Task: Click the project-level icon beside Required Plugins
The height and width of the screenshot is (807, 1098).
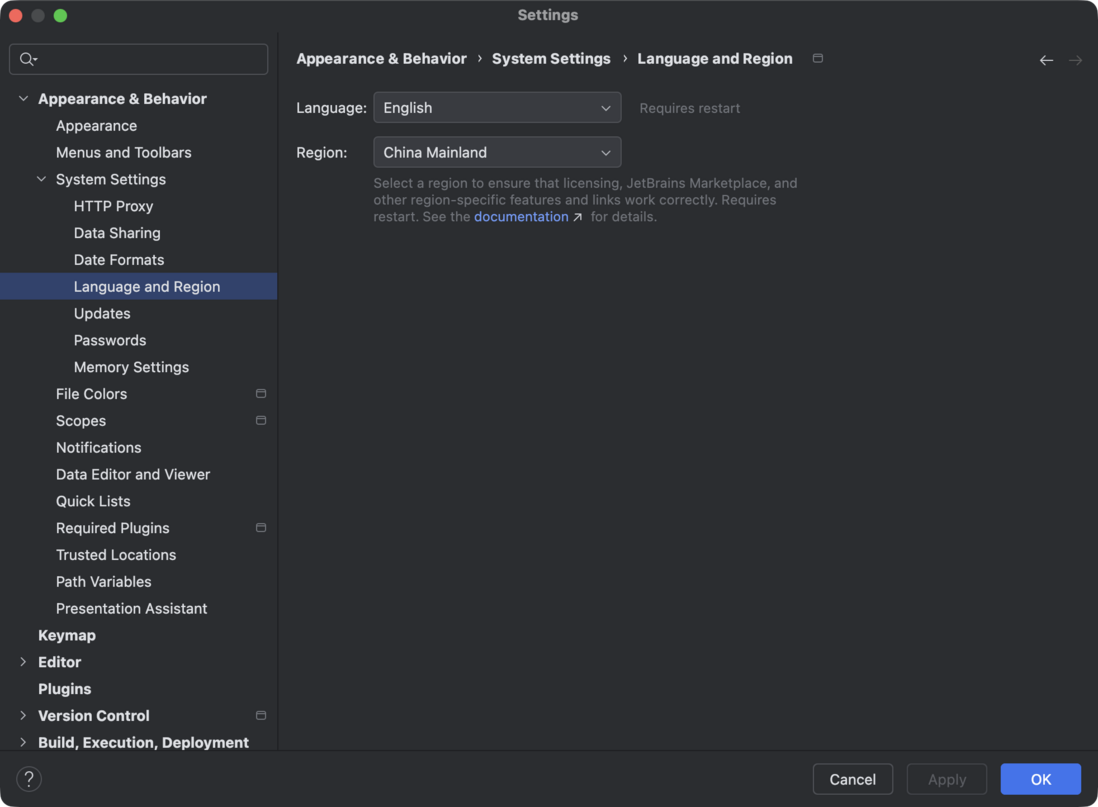Action: [x=261, y=528]
